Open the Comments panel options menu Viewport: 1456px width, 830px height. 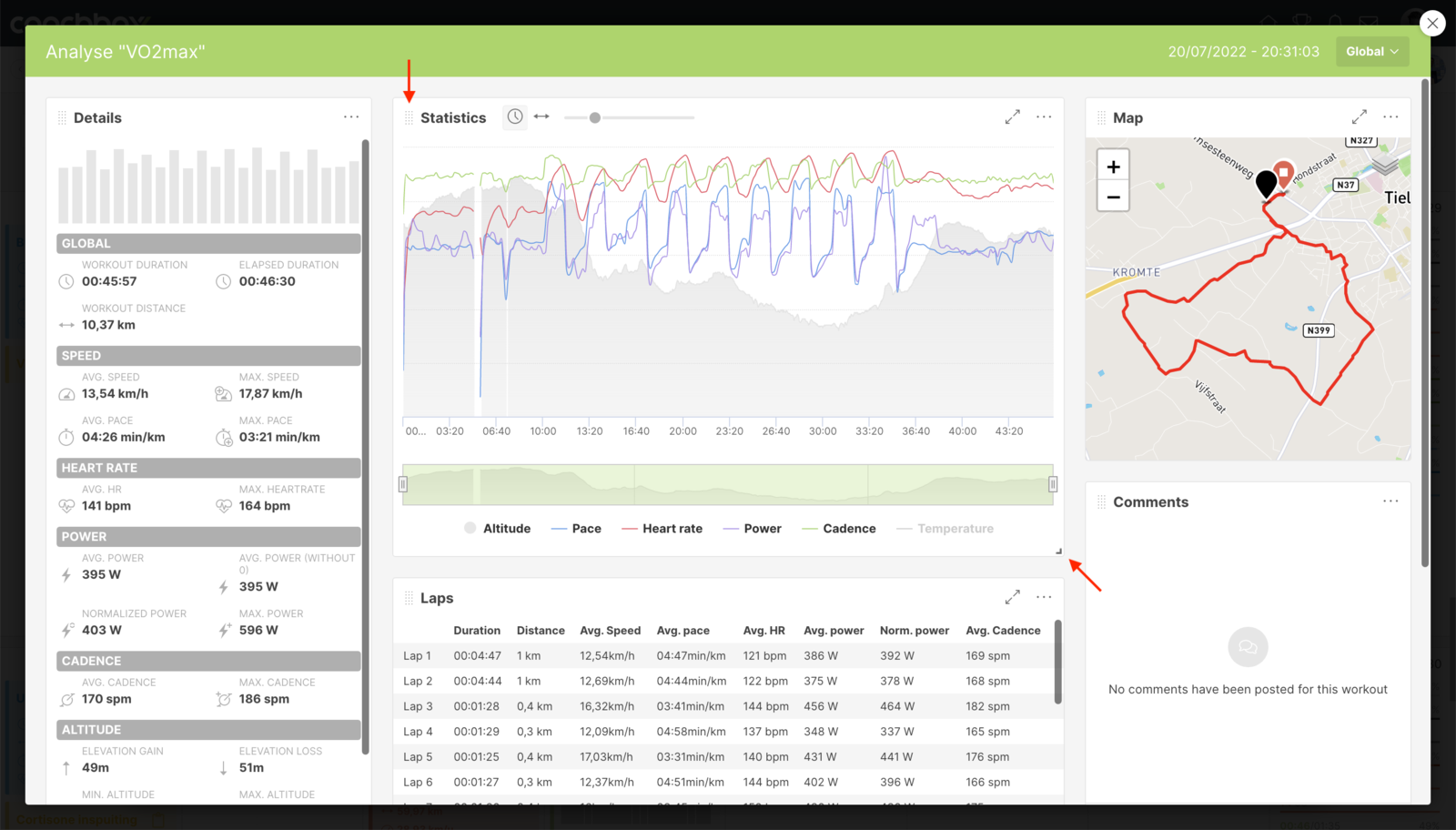point(1390,501)
